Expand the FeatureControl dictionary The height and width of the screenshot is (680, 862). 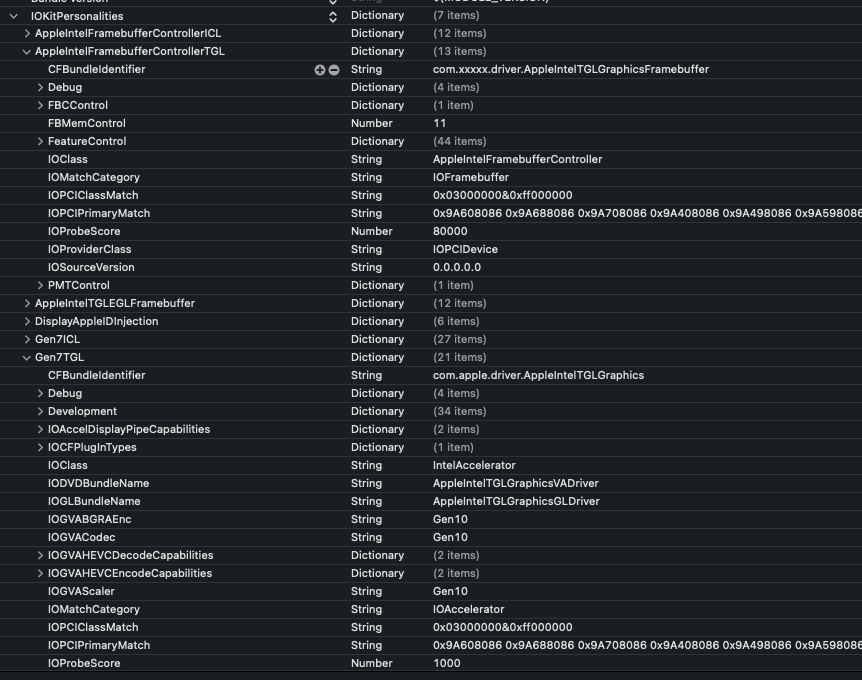click(40, 141)
